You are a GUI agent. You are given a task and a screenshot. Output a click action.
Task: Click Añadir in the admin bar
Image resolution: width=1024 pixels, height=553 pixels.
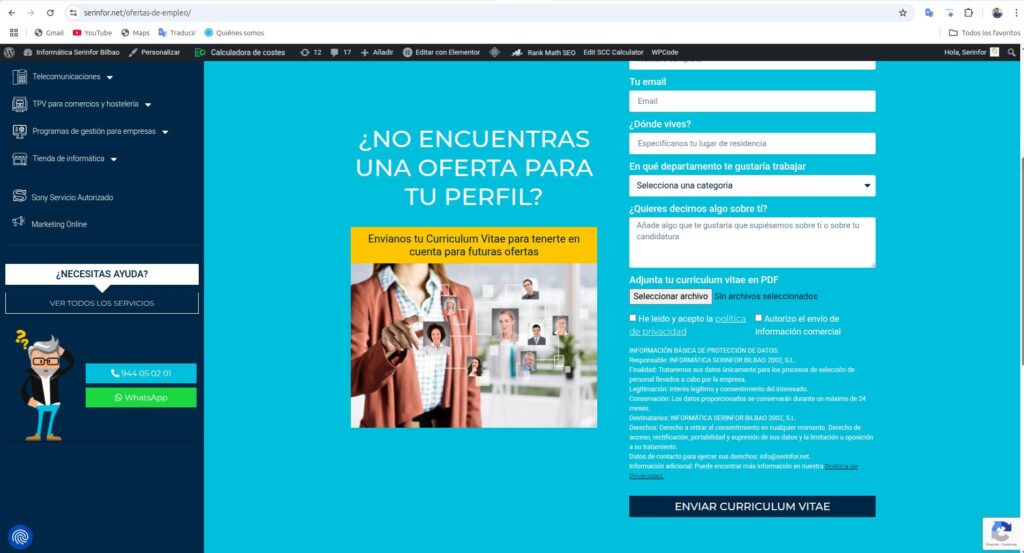point(377,52)
